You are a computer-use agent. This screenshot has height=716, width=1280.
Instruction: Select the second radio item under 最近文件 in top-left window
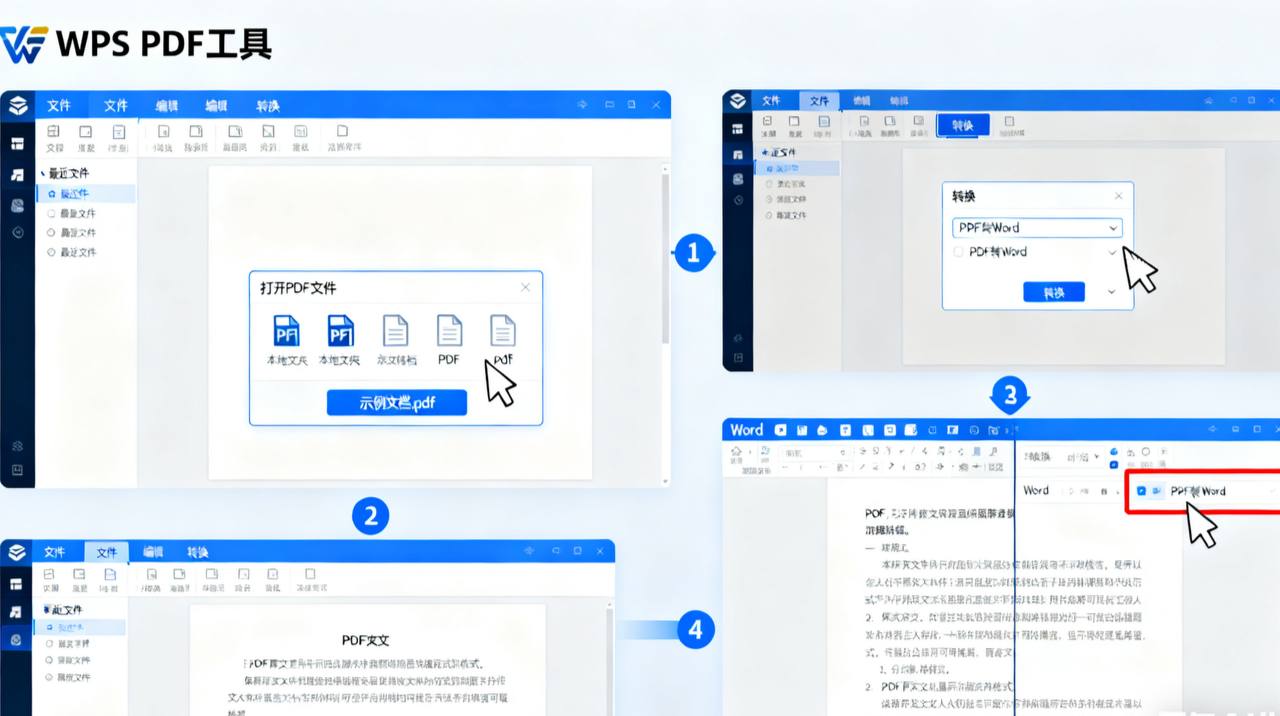point(52,213)
